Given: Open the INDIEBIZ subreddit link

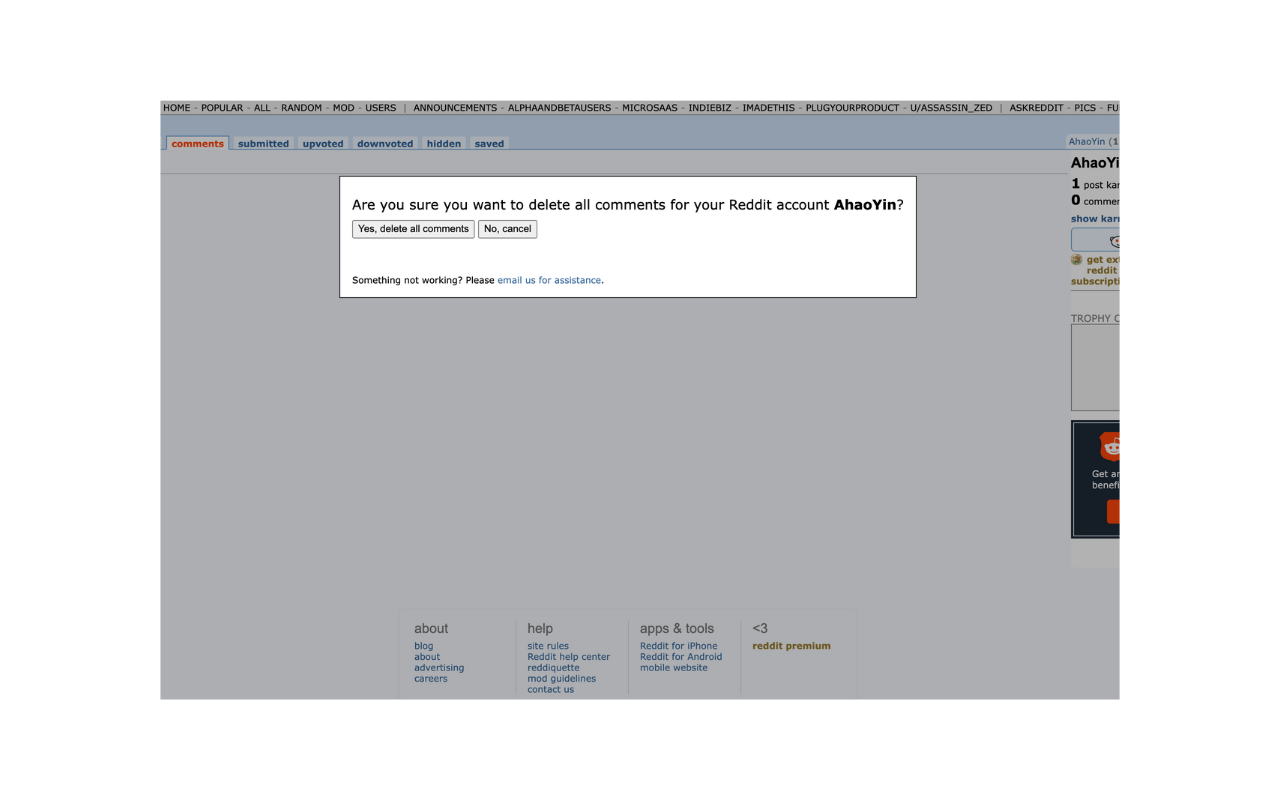Looking at the screenshot, I should coord(710,108).
